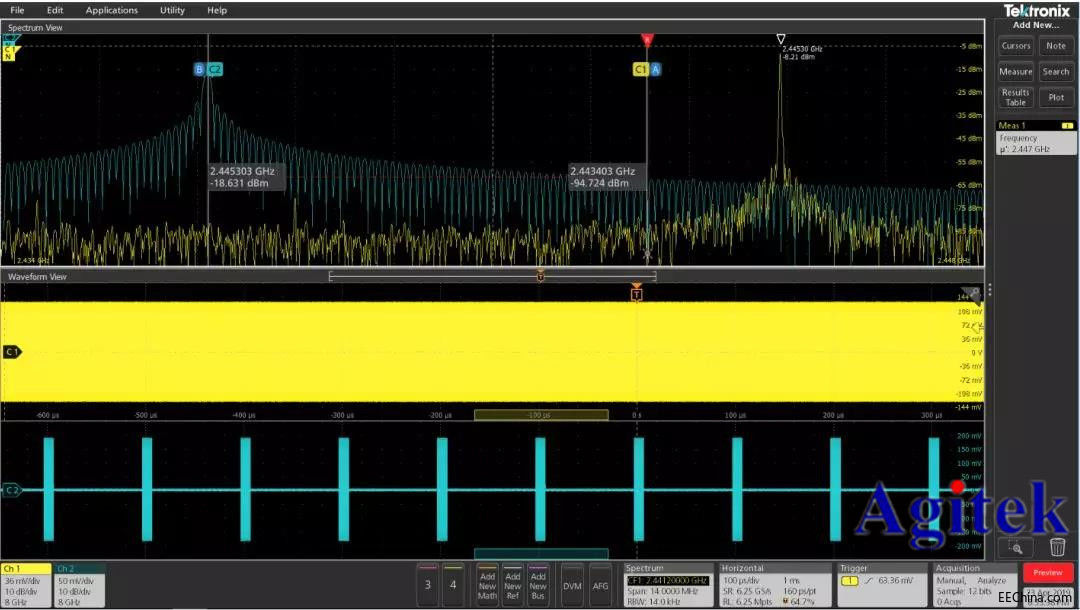Enable the AFG
This screenshot has height=610, width=1080.
click(x=601, y=585)
